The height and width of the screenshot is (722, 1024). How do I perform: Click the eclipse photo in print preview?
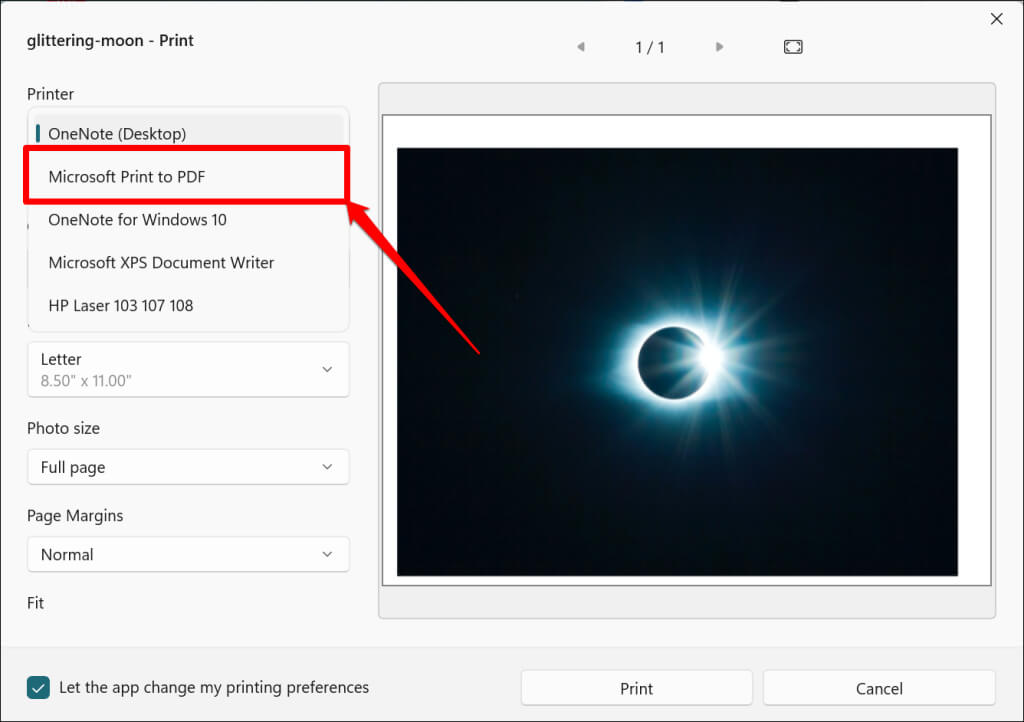click(677, 361)
